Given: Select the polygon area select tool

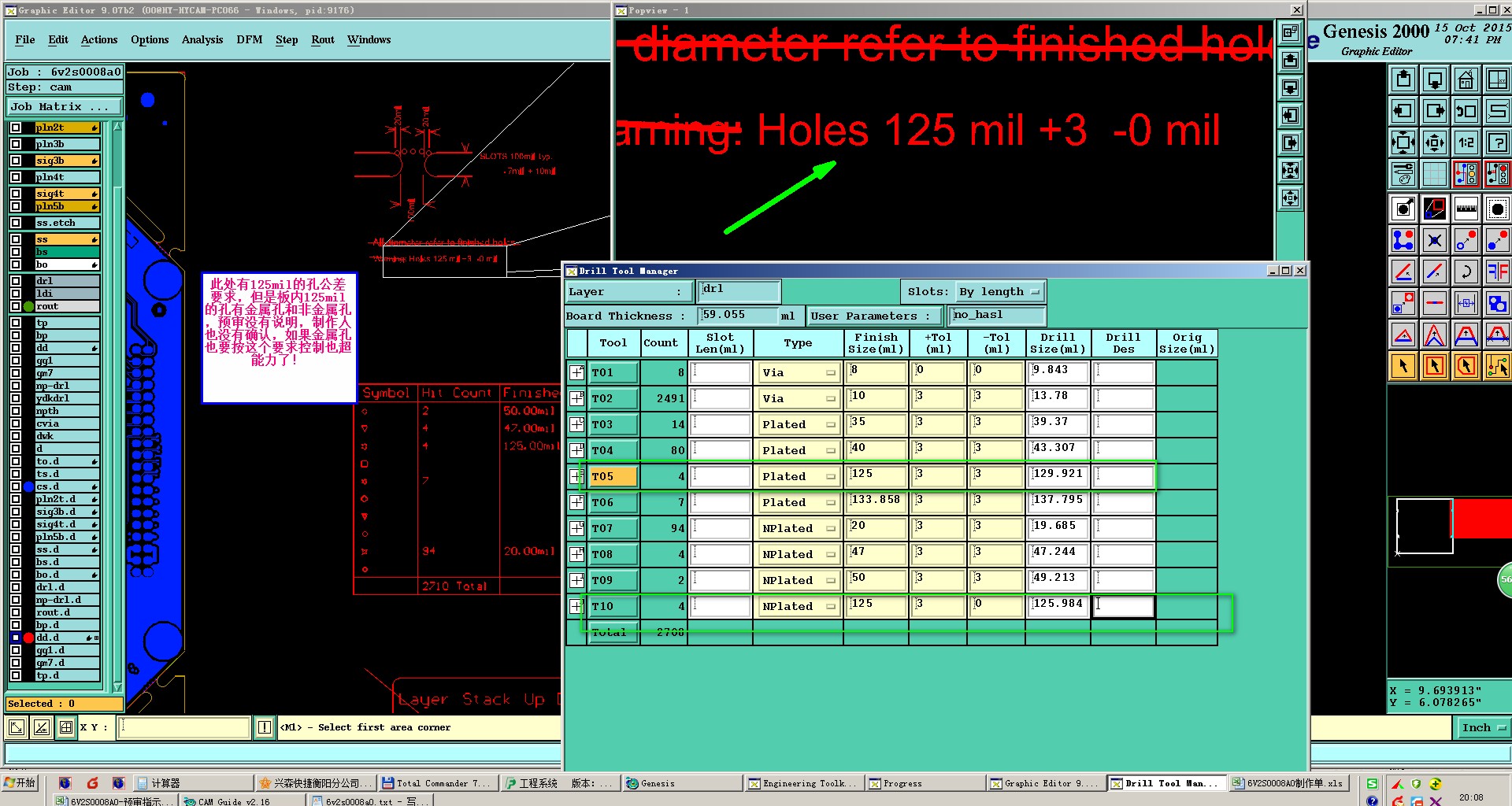Looking at the screenshot, I should pyautogui.click(x=1466, y=366).
